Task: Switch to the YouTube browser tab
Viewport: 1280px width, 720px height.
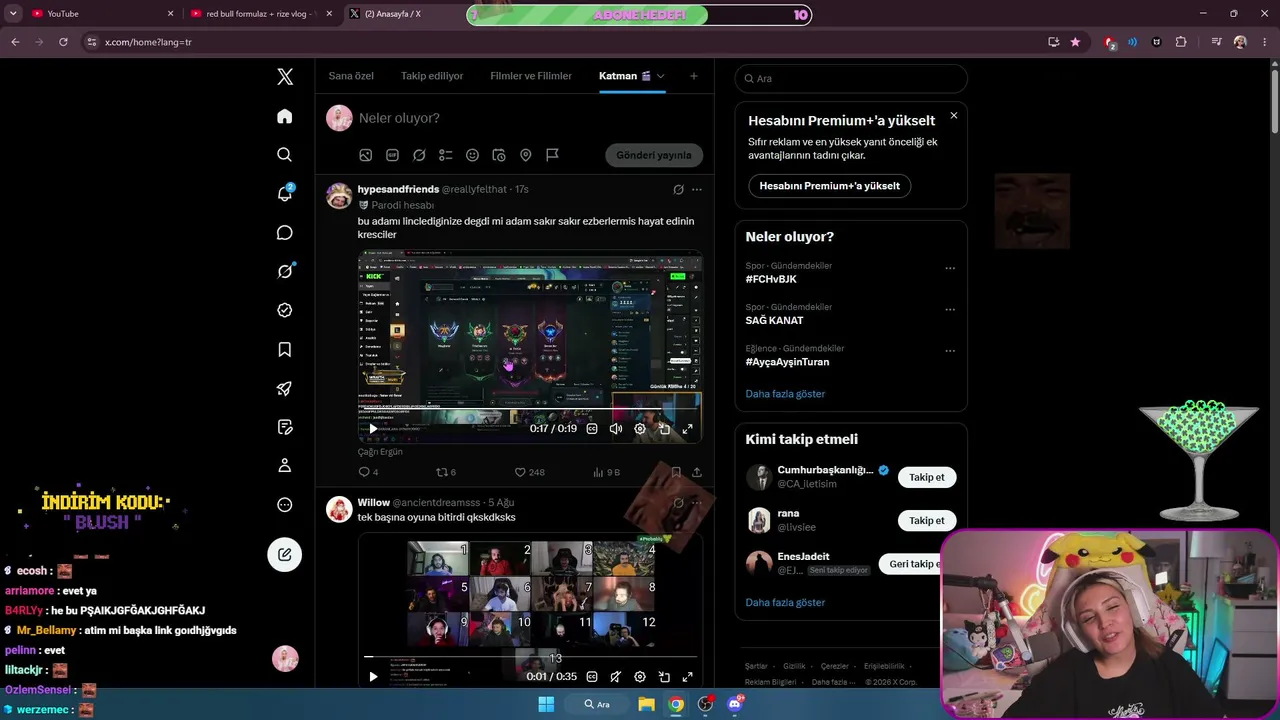Action: point(103,14)
